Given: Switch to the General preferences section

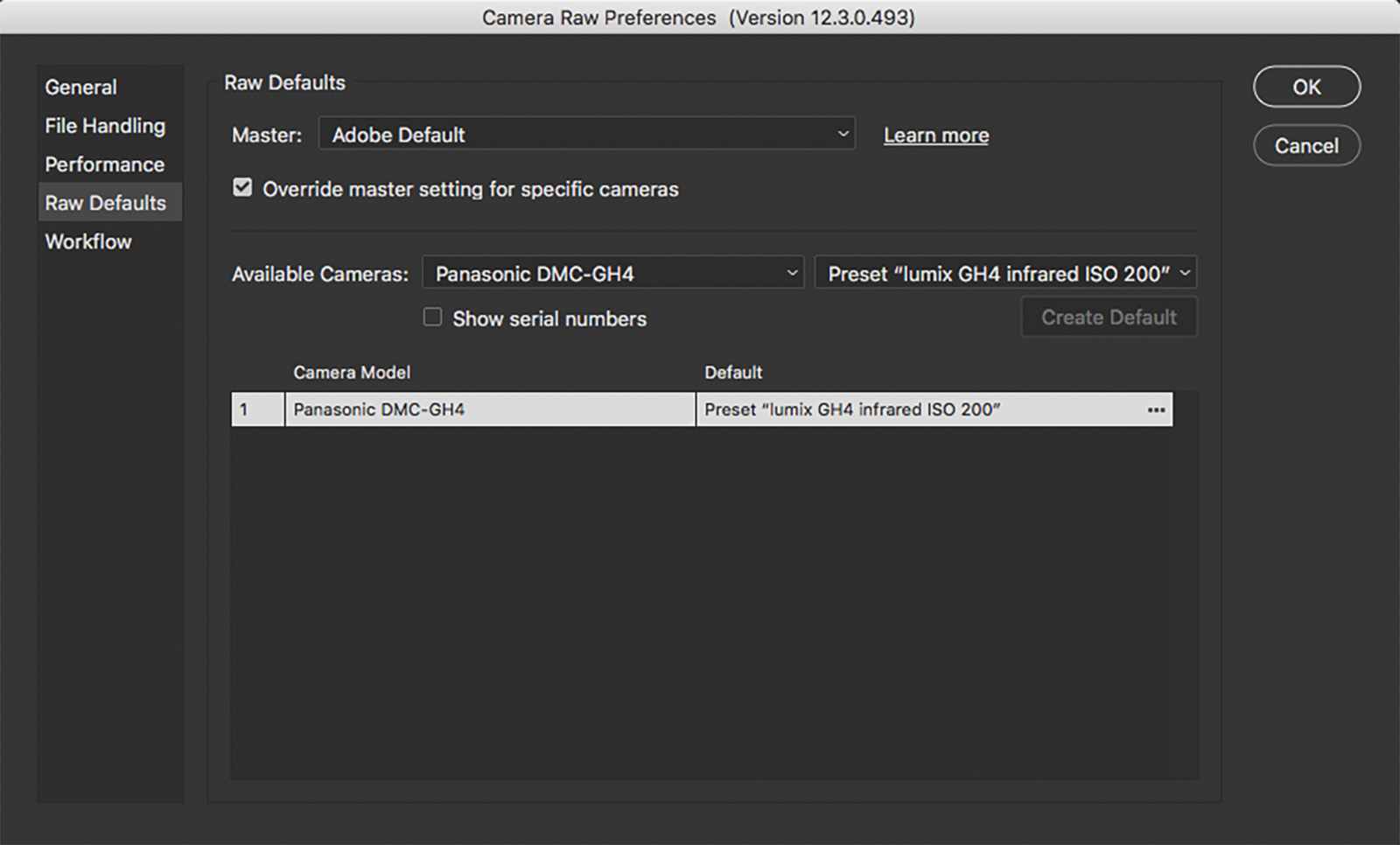Looking at the screenshot, I should click(x=81, y=87).
